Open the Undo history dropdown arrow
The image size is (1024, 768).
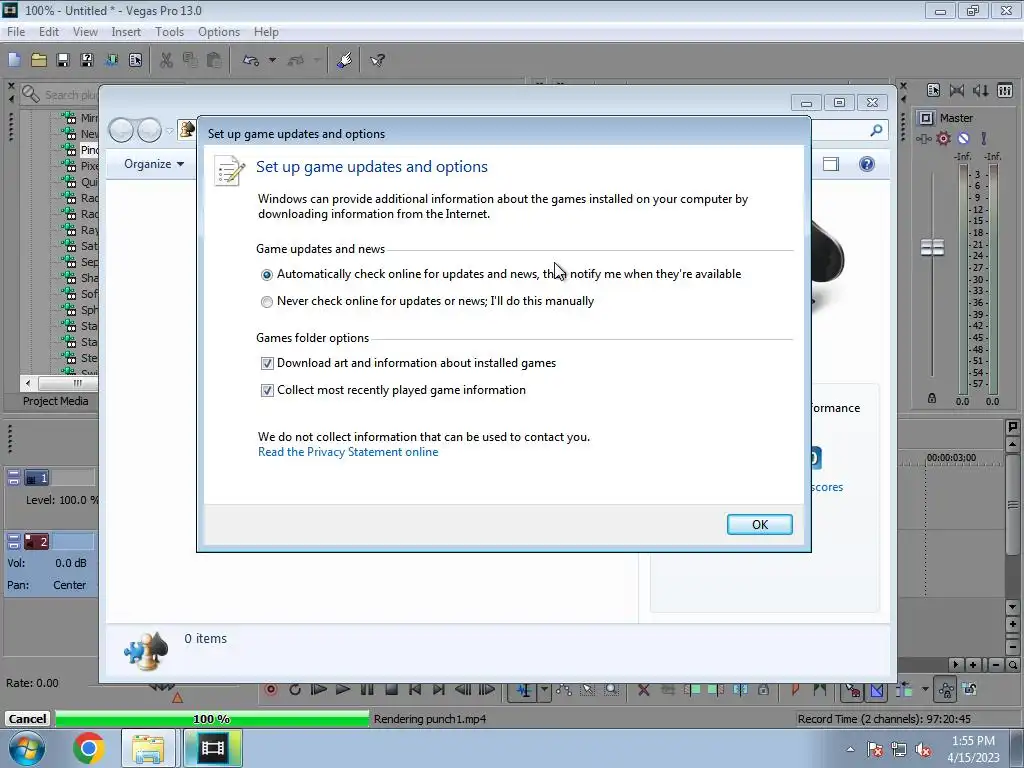tap(272, 60)
